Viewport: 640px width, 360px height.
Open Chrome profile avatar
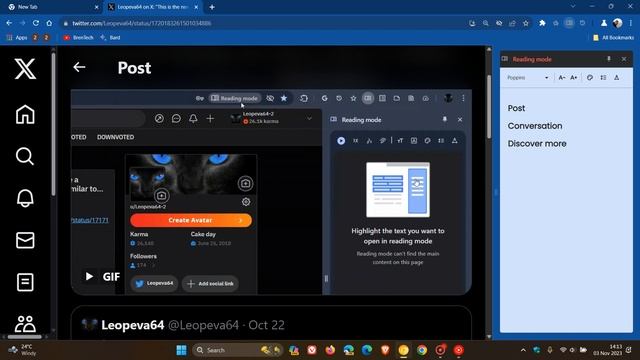pos(618,23)
